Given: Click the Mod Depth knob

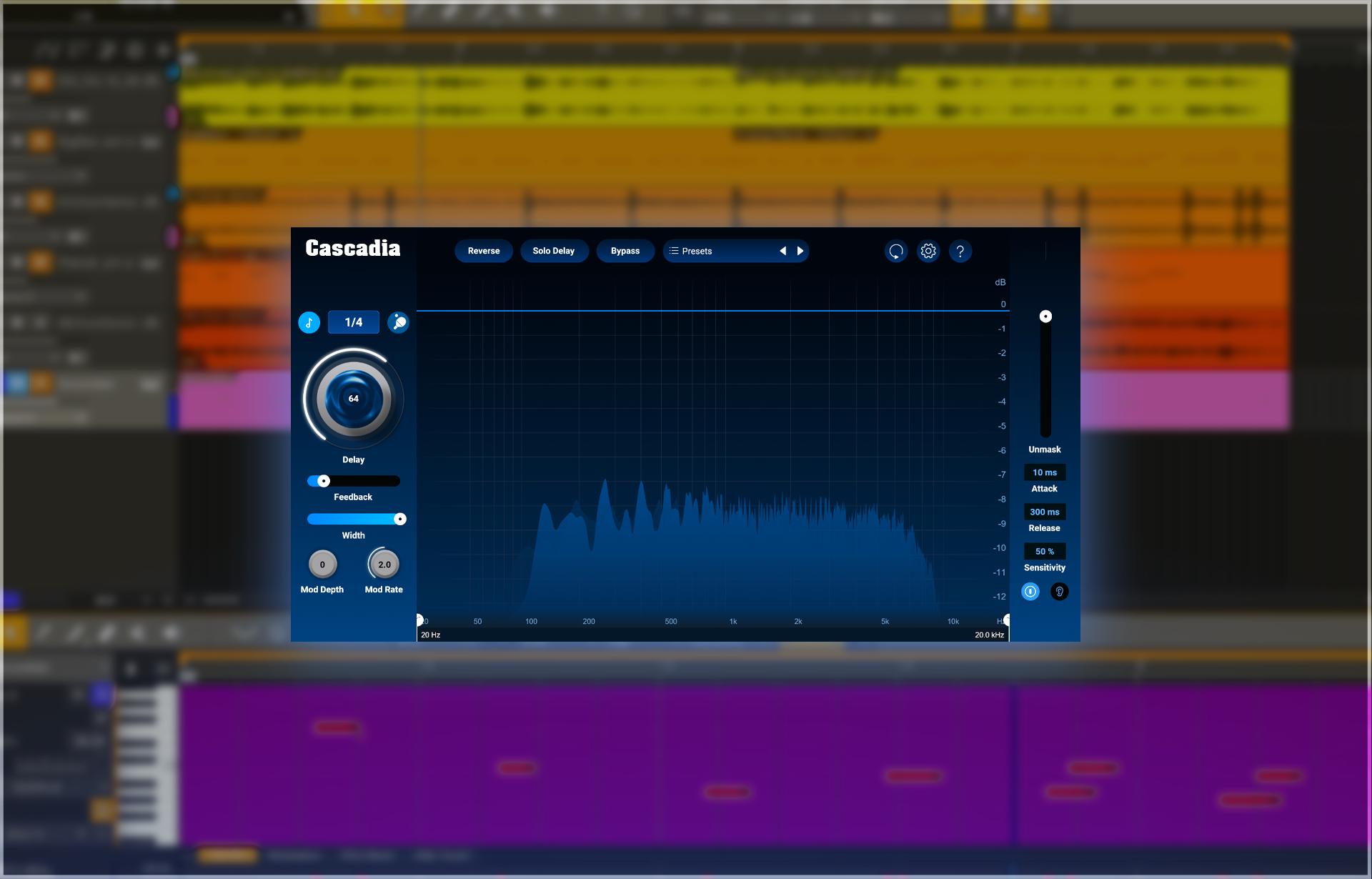Looking at the screenshot, I should [x=322, y=565].
